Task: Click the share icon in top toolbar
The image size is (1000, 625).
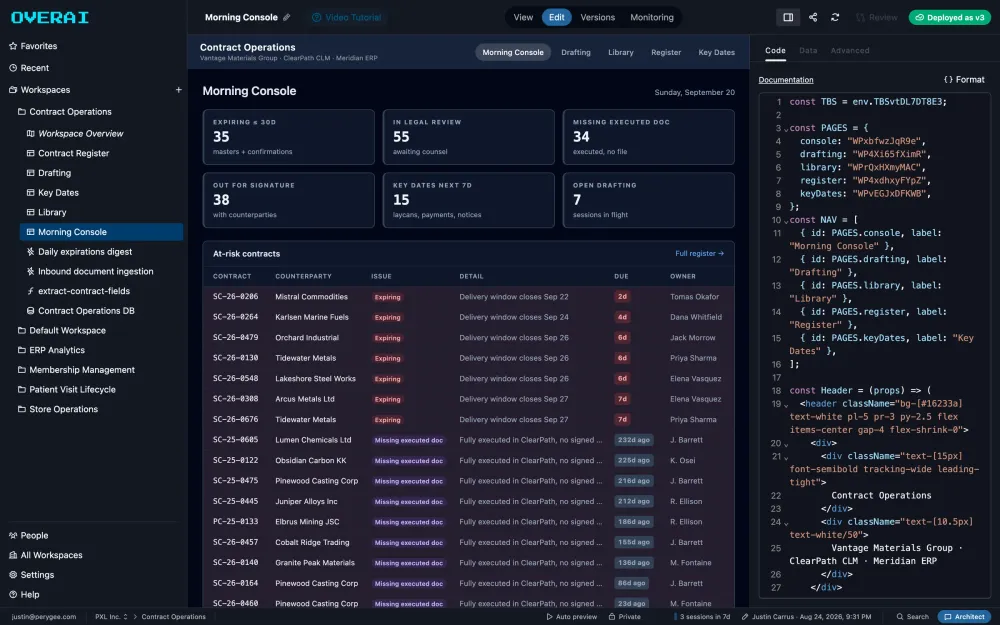Action: (813, 17)
